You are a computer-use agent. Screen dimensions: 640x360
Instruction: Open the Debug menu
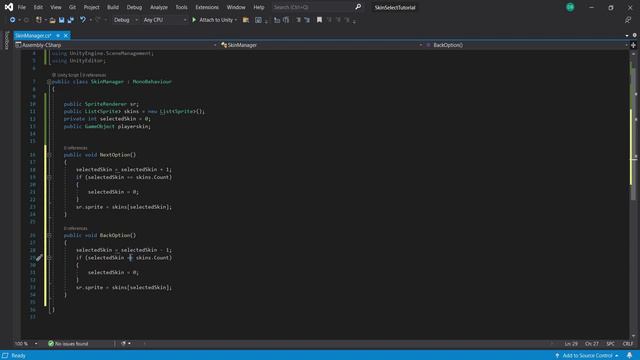point(134,7)
